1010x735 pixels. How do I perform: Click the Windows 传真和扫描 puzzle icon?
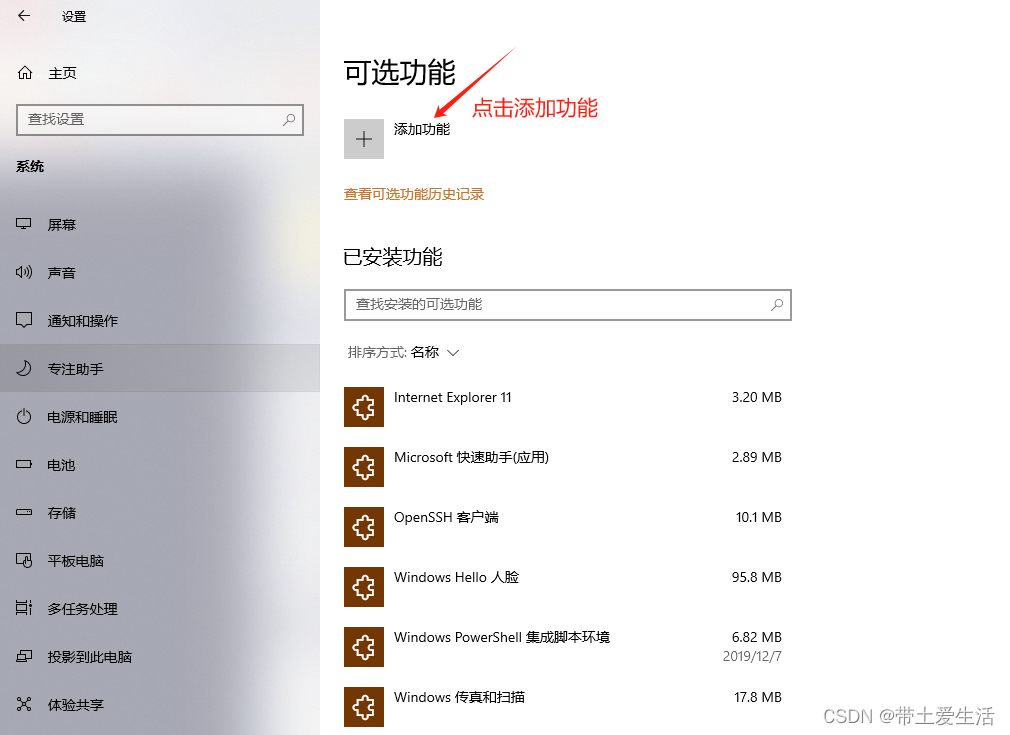coord(364,707)
